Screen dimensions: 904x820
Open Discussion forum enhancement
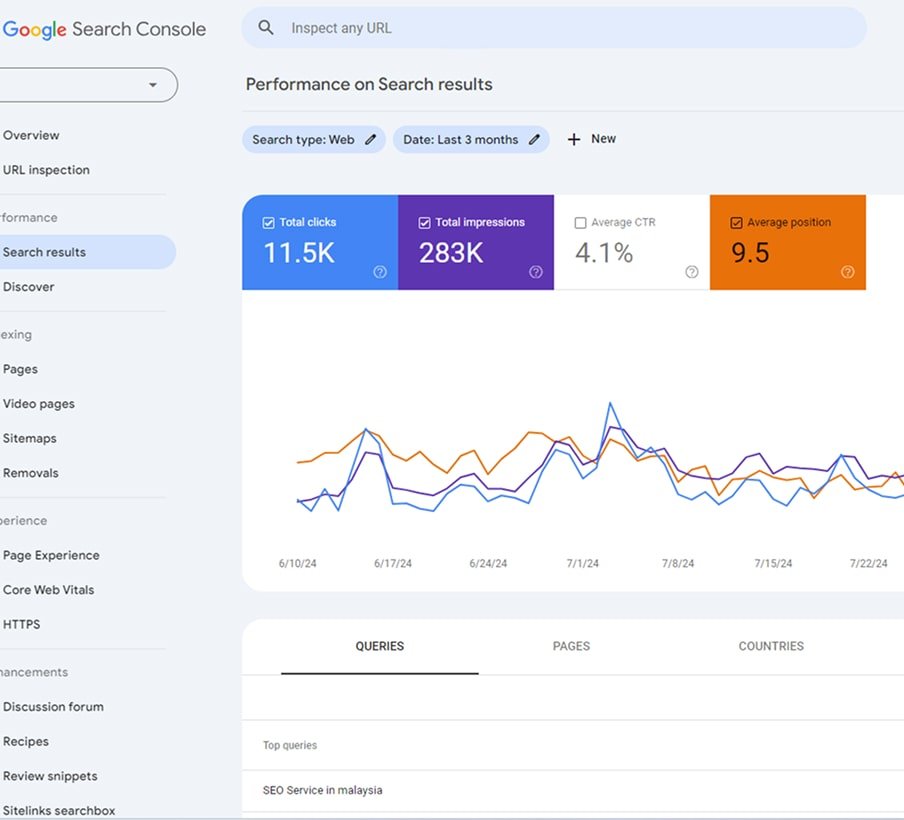pos(53,707)
